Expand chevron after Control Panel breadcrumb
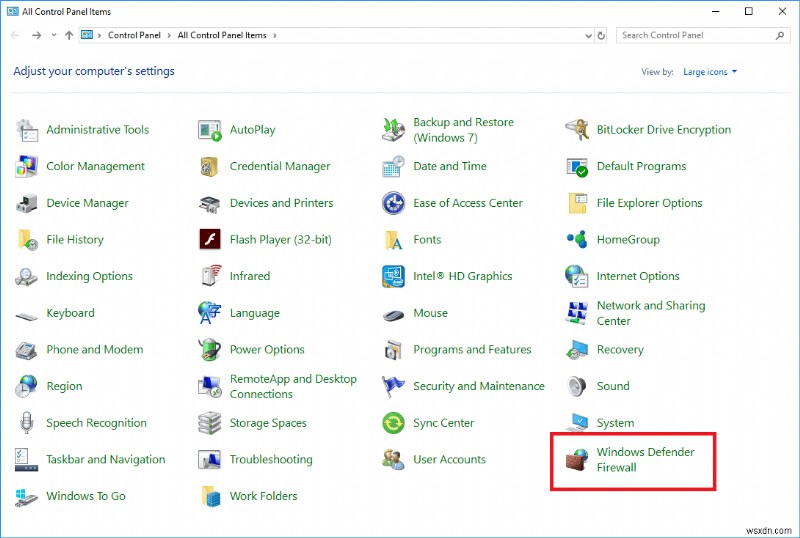 pos(169,35)
